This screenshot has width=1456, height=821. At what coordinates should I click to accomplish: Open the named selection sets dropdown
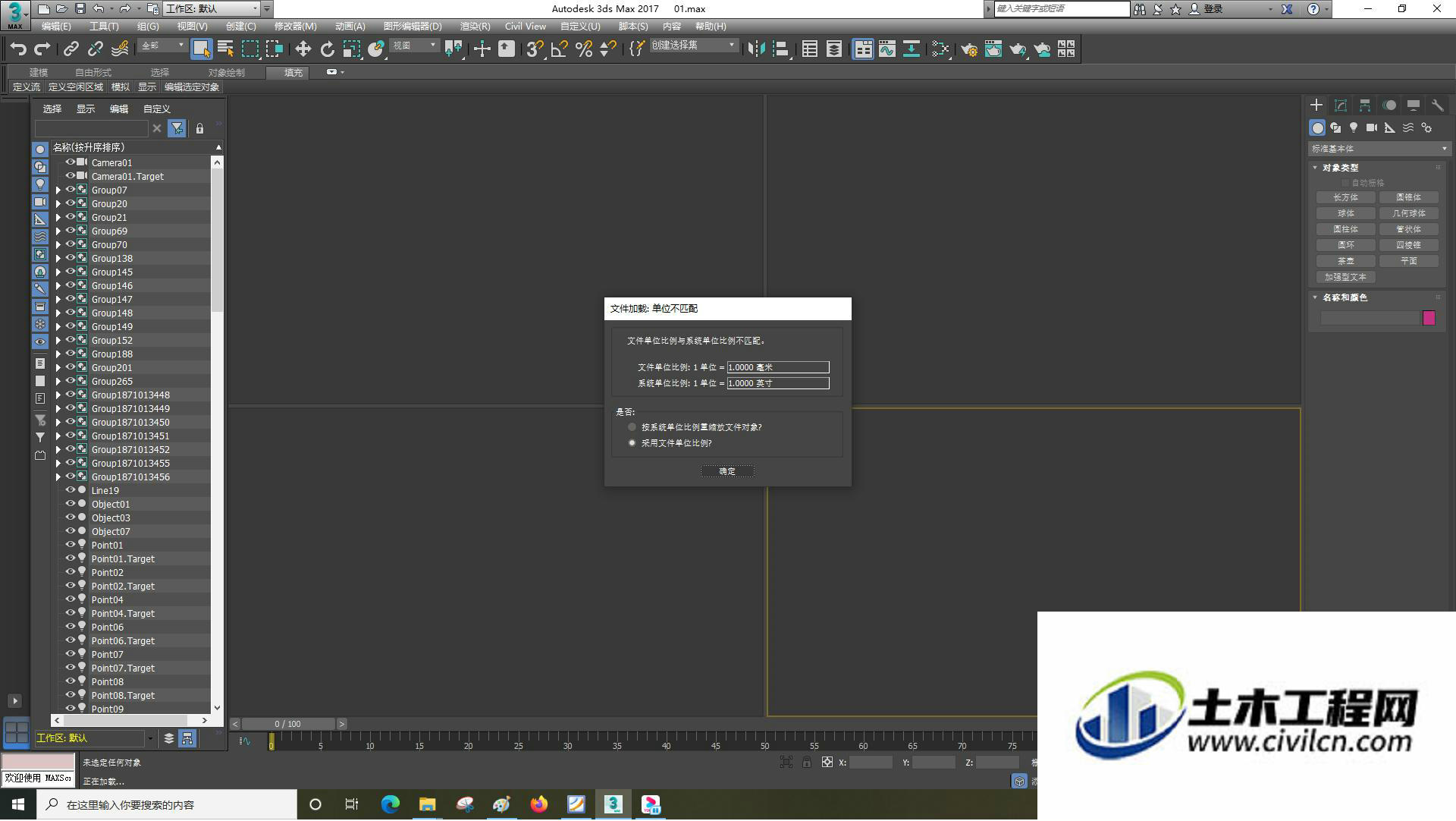(693, 46)
